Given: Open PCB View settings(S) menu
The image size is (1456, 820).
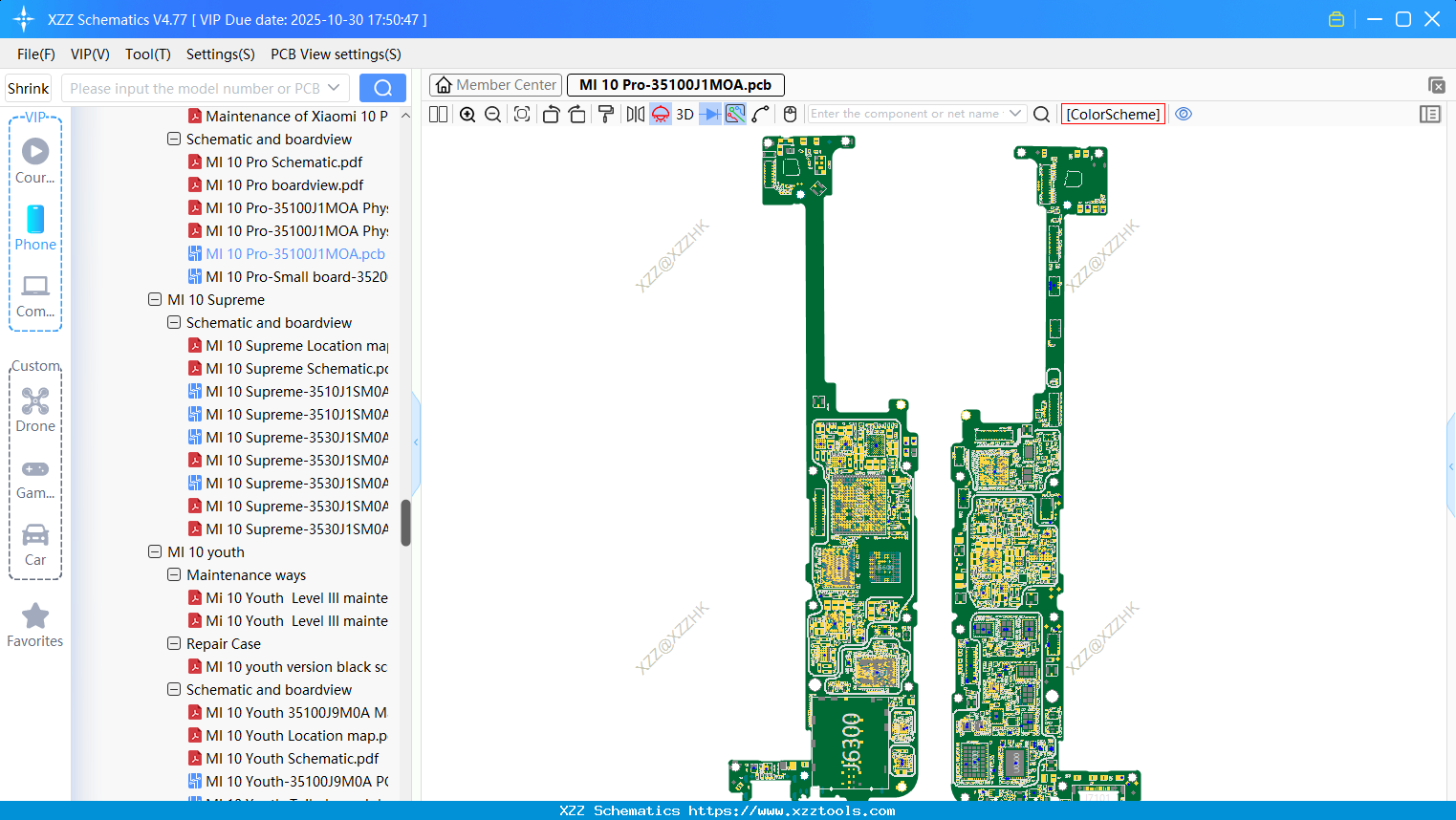Looking at the screenshot, I should point(336,54).
